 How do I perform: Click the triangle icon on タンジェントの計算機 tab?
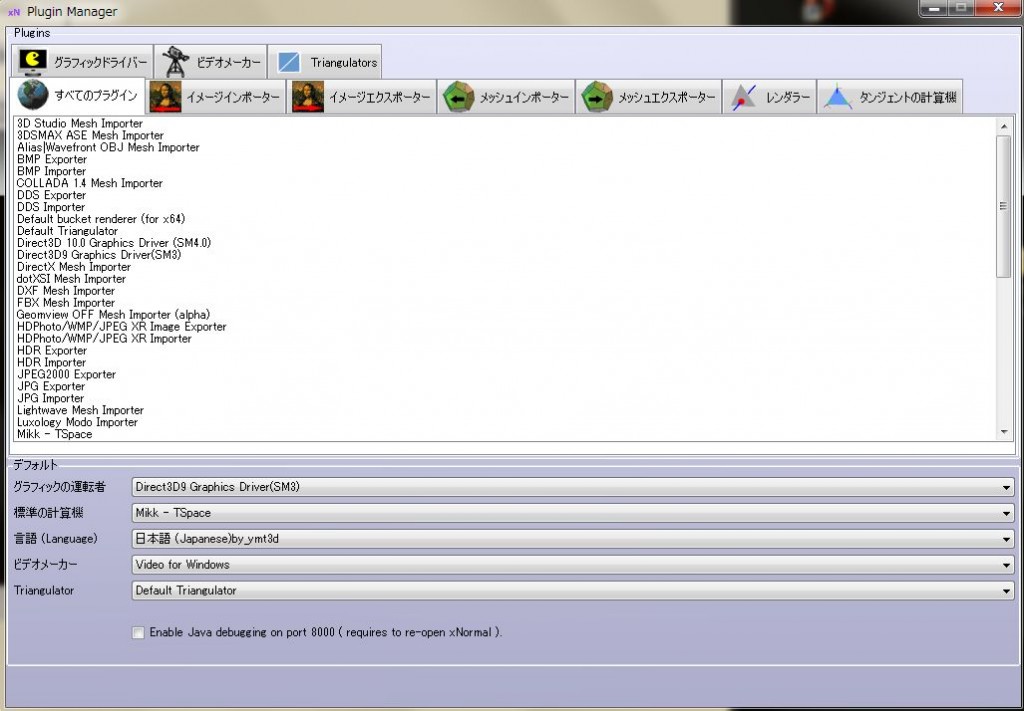coord(837,96)
